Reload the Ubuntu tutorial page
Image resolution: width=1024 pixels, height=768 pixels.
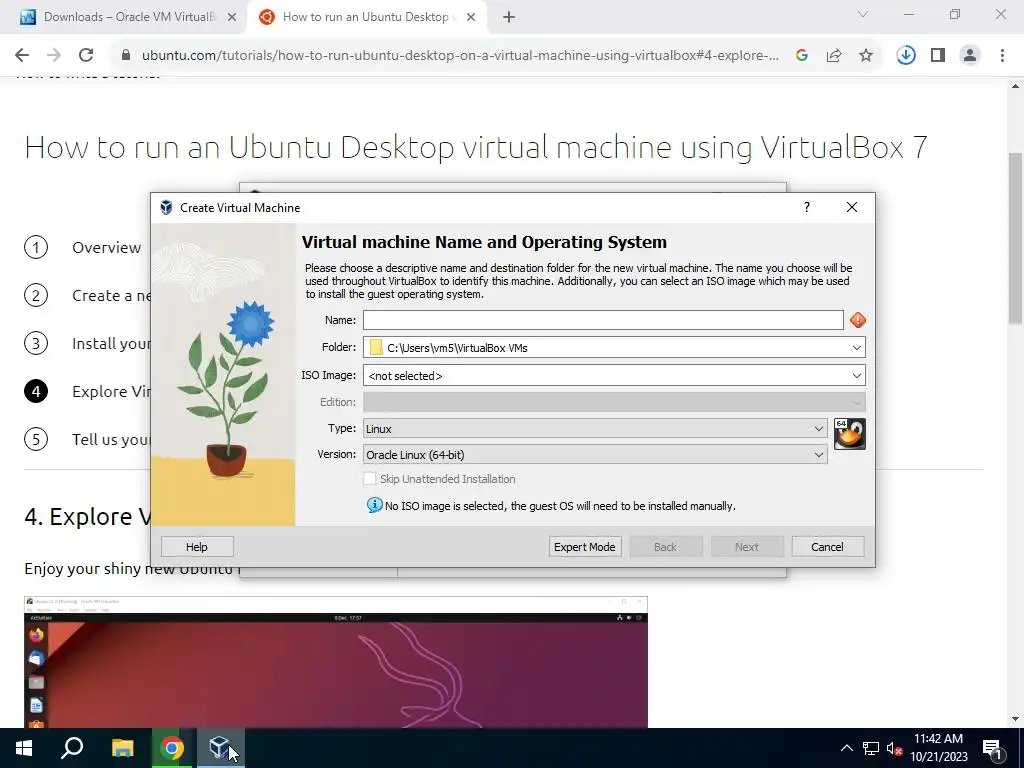pyautogui.click(x=86, y=56)
